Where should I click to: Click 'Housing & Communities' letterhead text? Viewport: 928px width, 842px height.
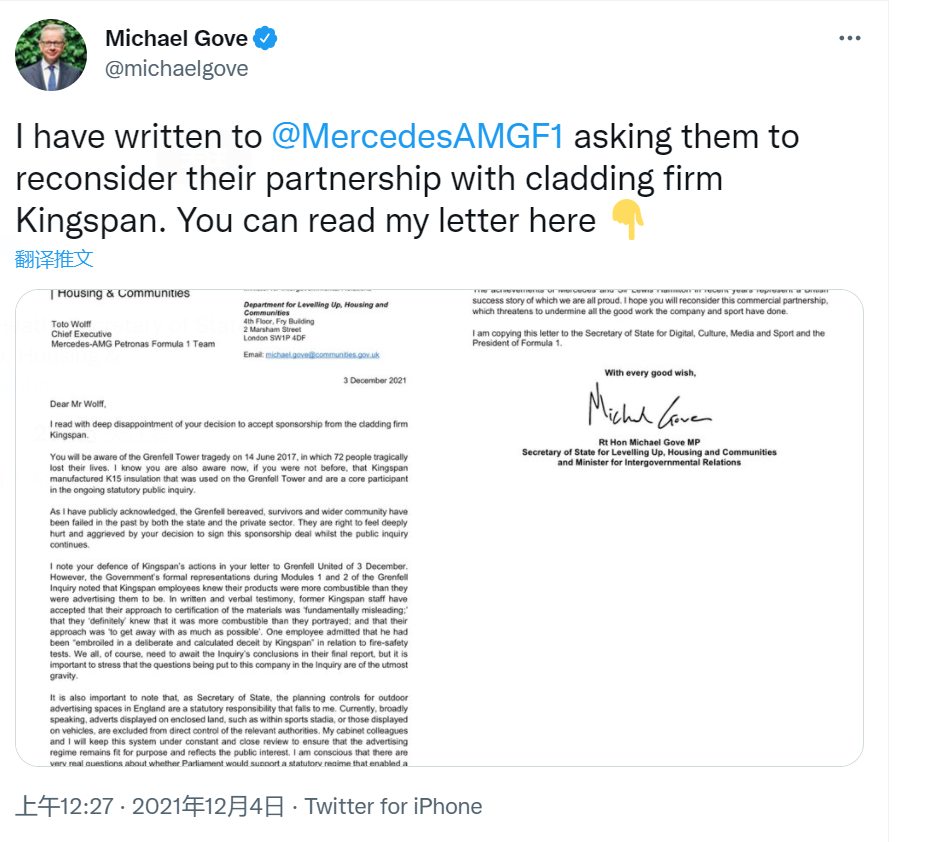pyautogui.click(x=123, y=294)
